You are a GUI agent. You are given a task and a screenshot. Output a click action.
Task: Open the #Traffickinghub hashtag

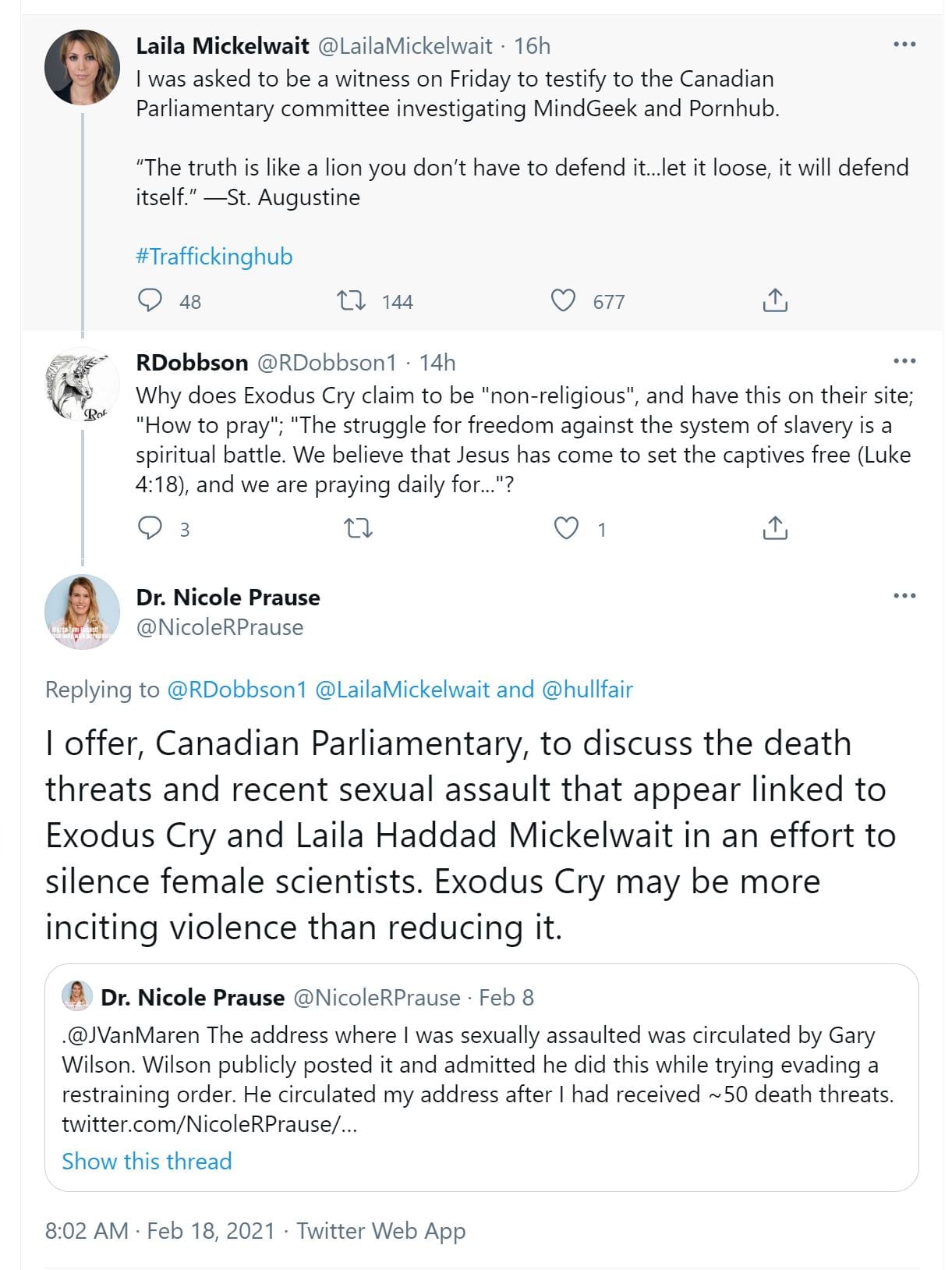(214, 257)
